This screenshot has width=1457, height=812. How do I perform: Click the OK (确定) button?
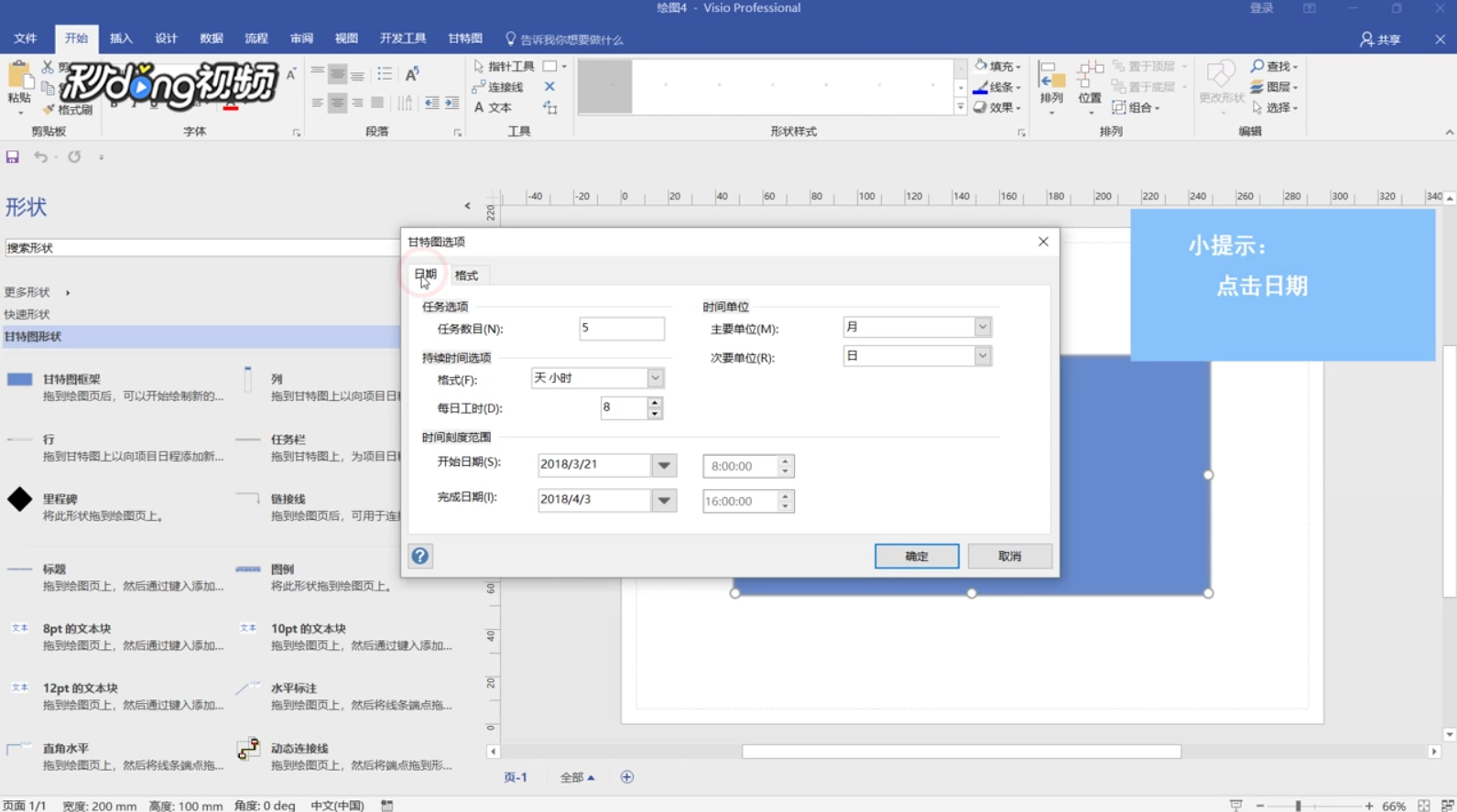tap(917, 556)
